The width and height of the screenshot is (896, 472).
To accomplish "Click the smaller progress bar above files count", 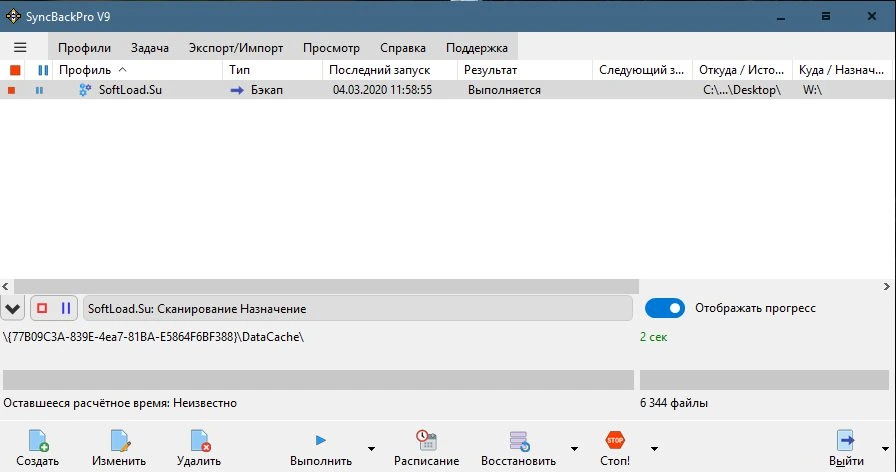I will [x=764, y=380].
